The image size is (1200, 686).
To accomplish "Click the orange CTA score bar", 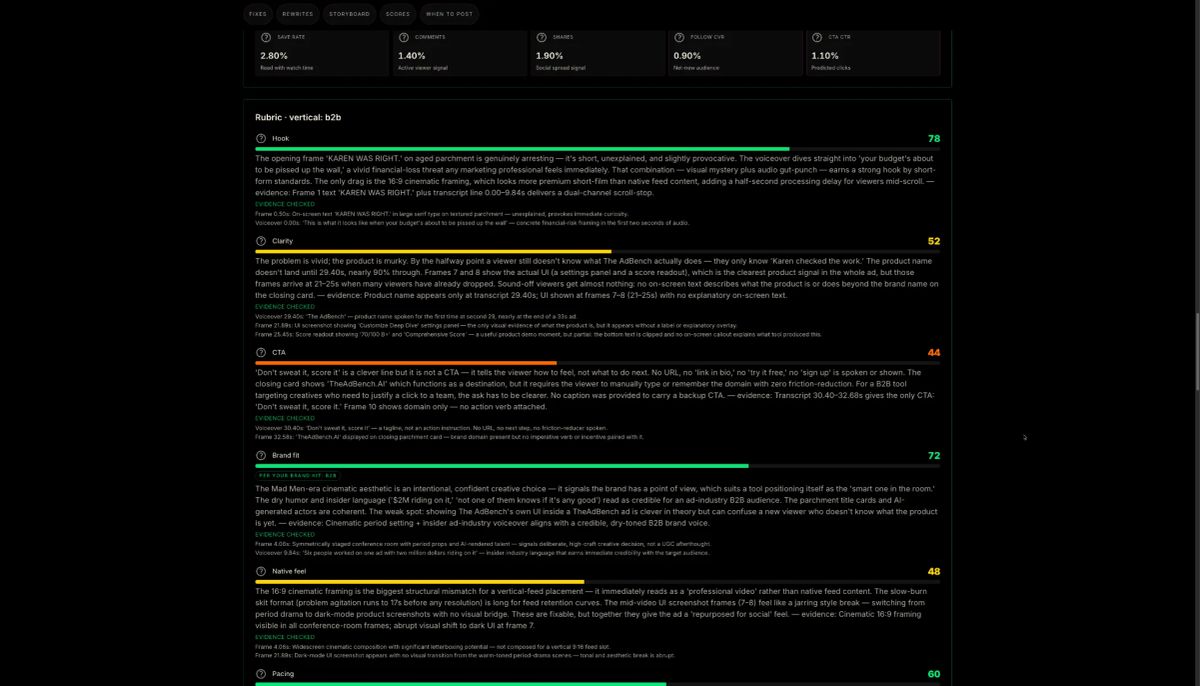I will (x=406, y=362).
